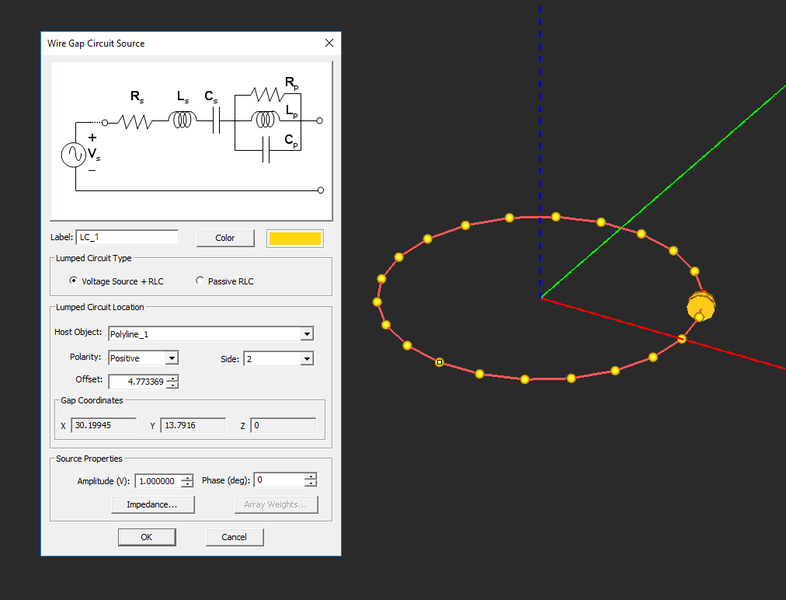Click the yellow lumped source icon on the loop
Viewport: 786px width, 600px height.
(700, 307)
